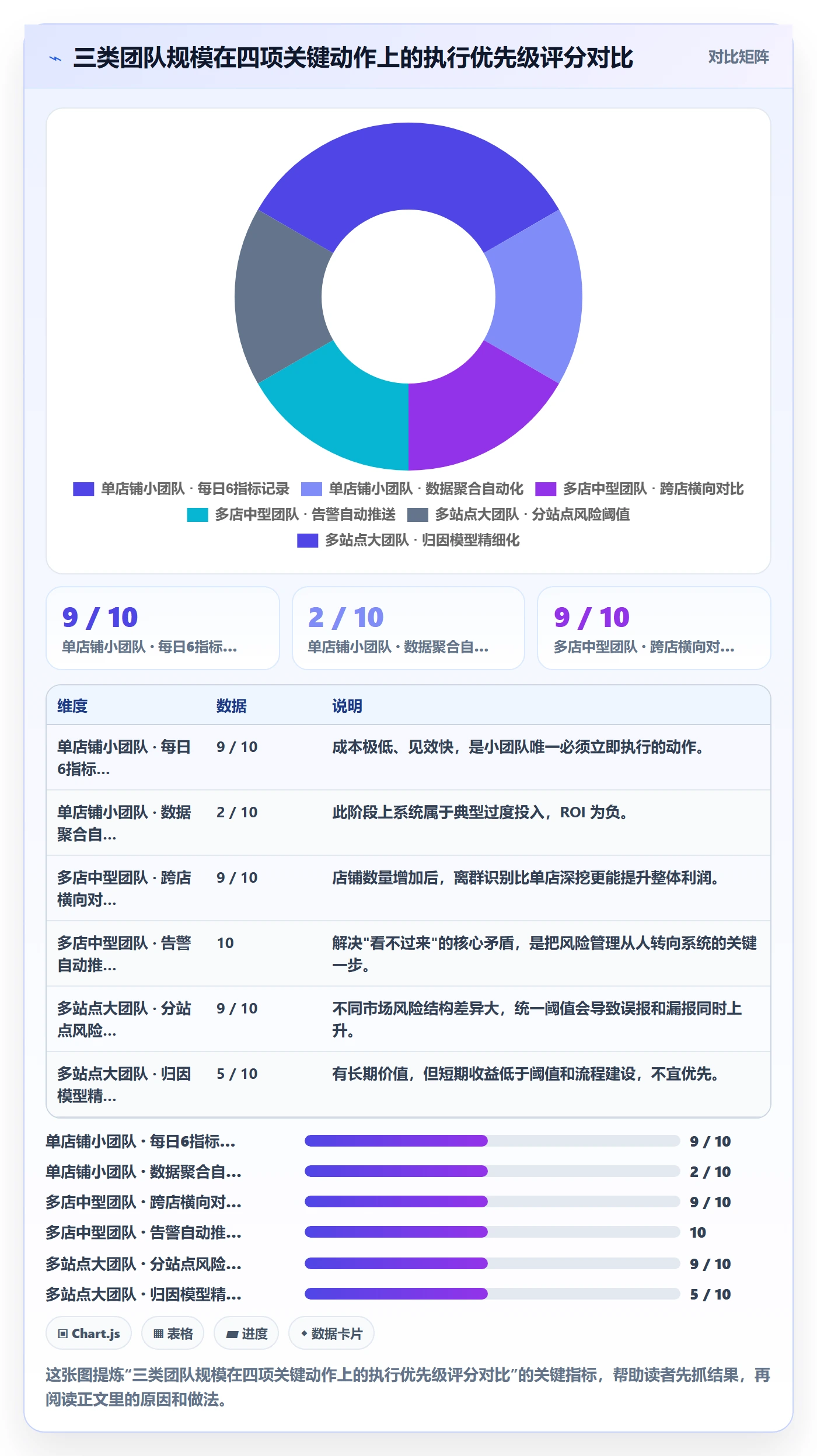Click the 说明 column header

[347, 706]
